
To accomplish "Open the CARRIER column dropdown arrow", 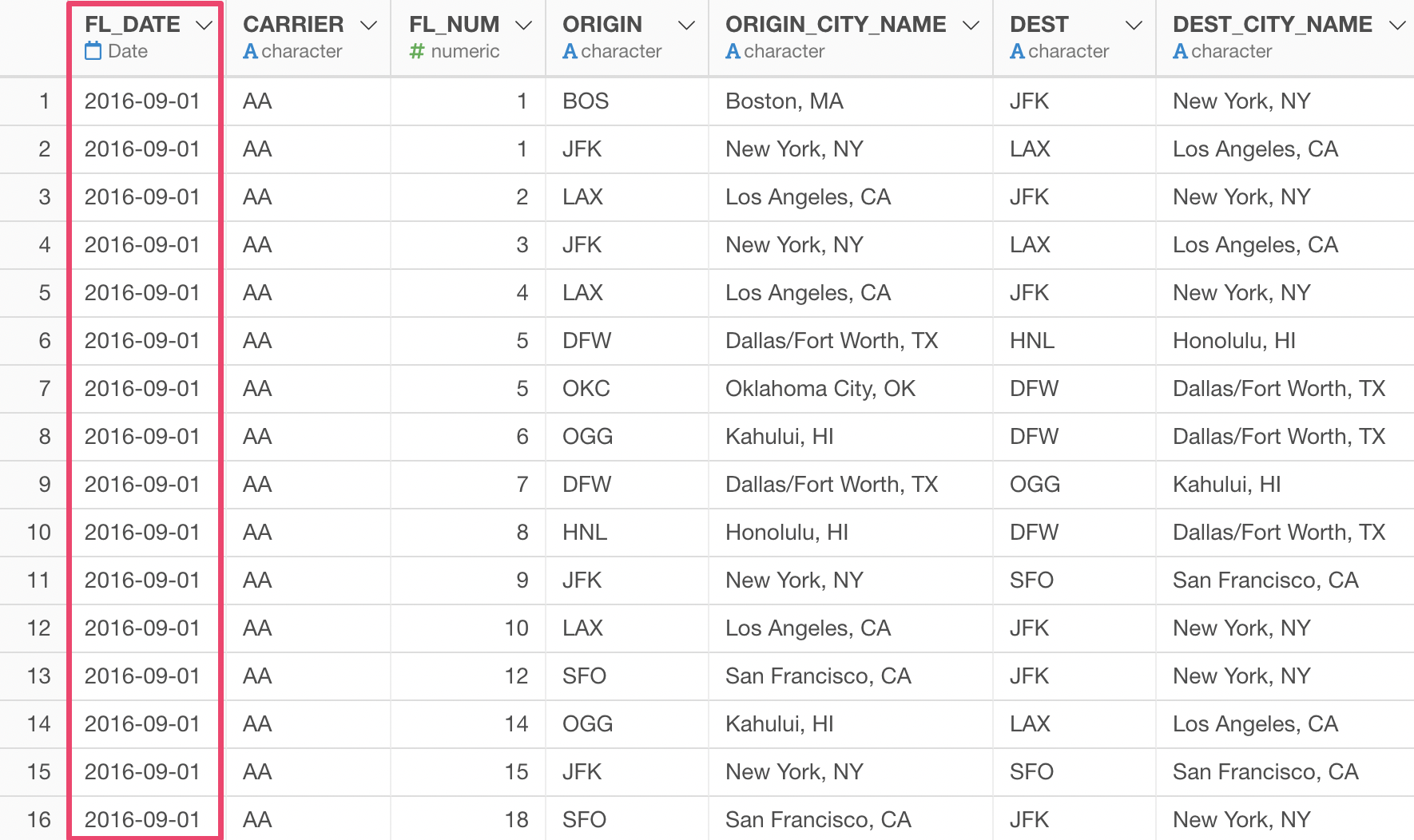I will pyautogui.click(x=368, y=26).
